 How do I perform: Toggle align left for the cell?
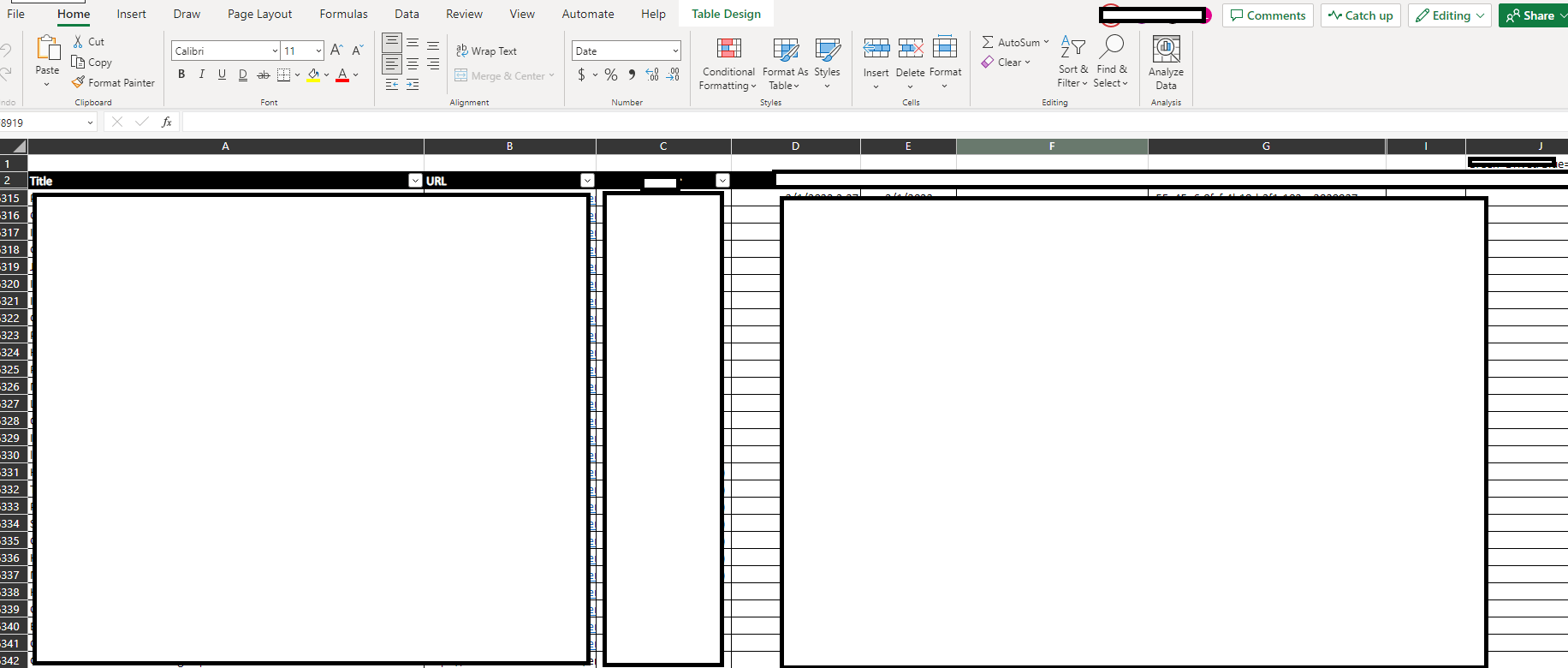pyautogui.click(x=392, y=64)
